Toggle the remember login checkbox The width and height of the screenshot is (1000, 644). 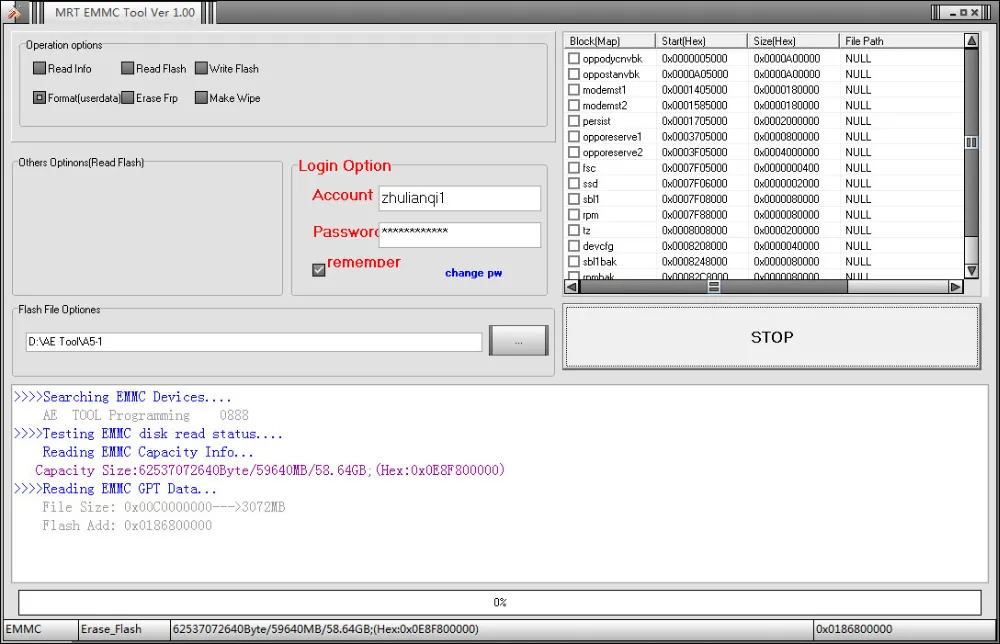tap(319, 270)
